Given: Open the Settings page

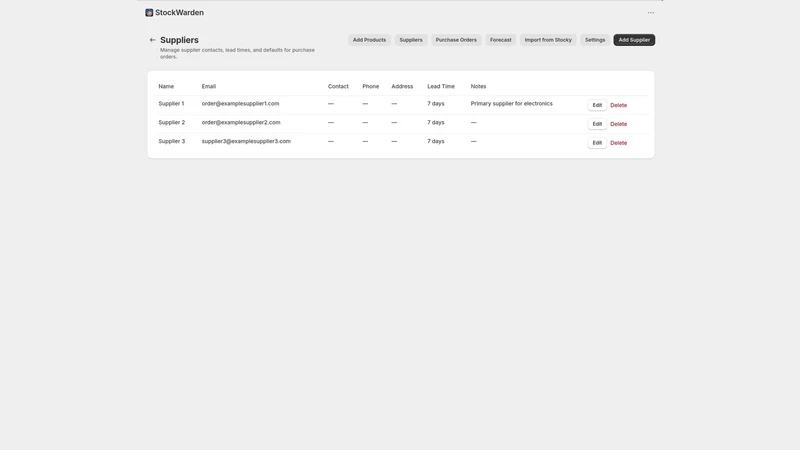Looking at the screenshot, I should coord(595,40).
